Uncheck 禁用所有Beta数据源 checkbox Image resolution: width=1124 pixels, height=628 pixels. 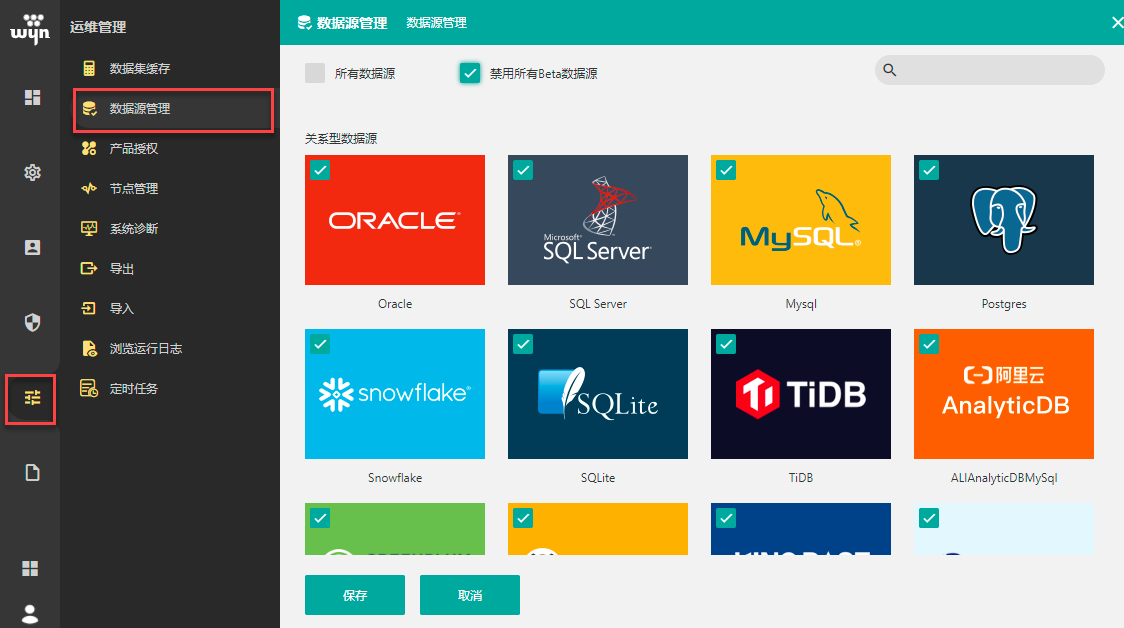[x=470, y=73]
